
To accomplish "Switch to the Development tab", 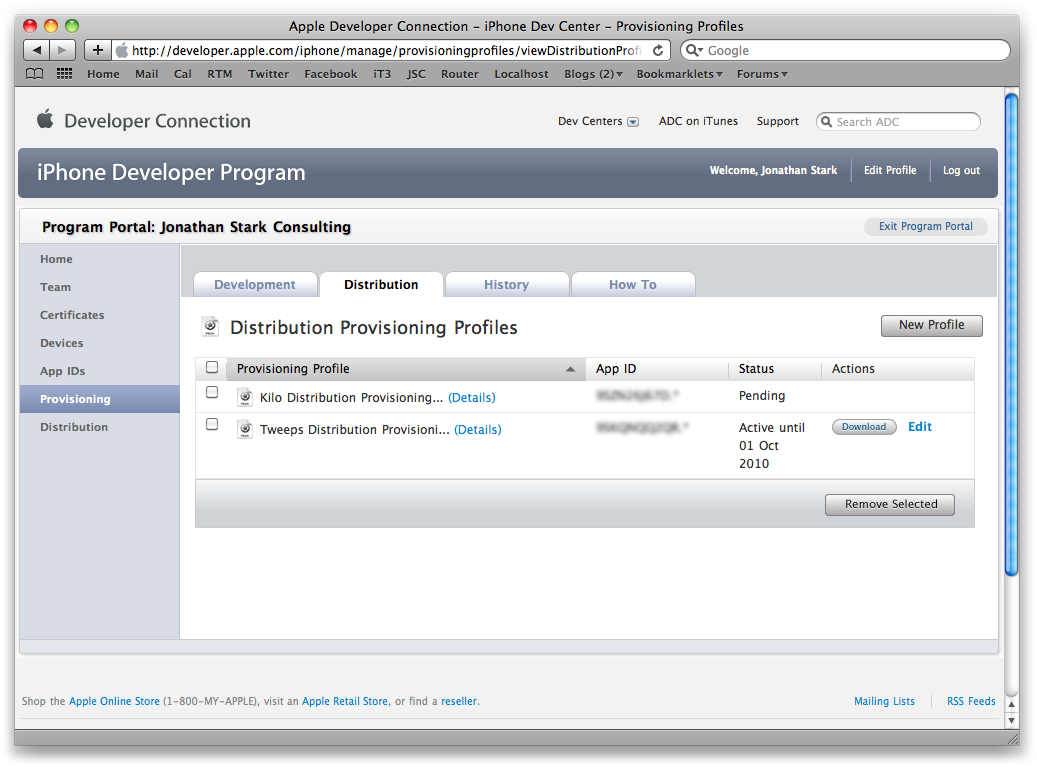I will click(255, 285).
